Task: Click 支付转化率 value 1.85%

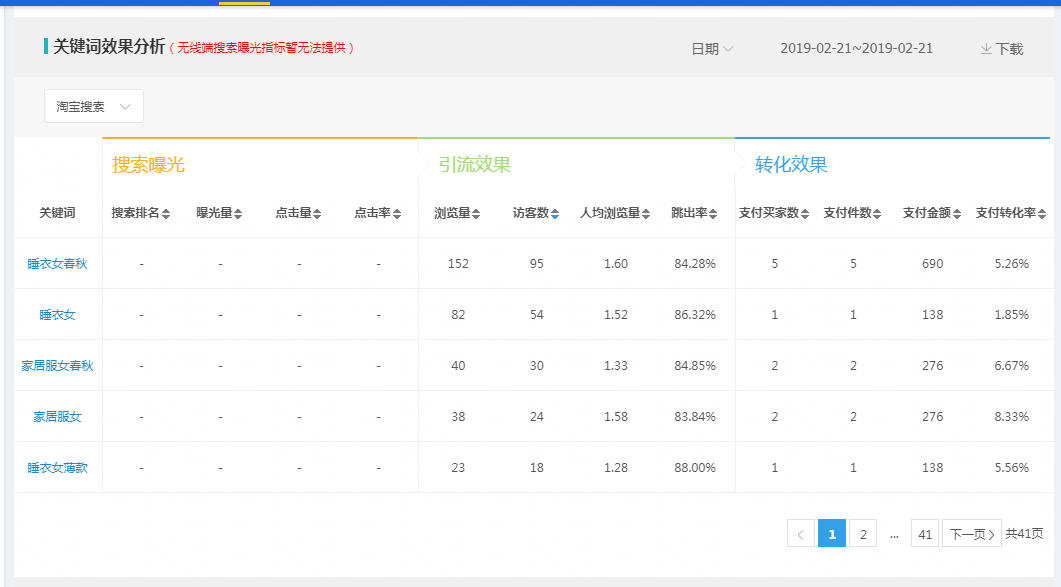Action: 1012,314
